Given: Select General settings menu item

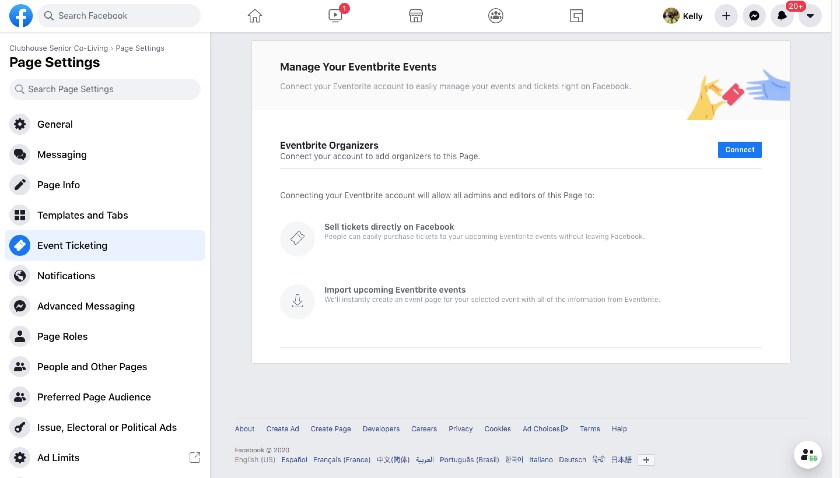Looking at the screenshot, I should tap(105, 124).
